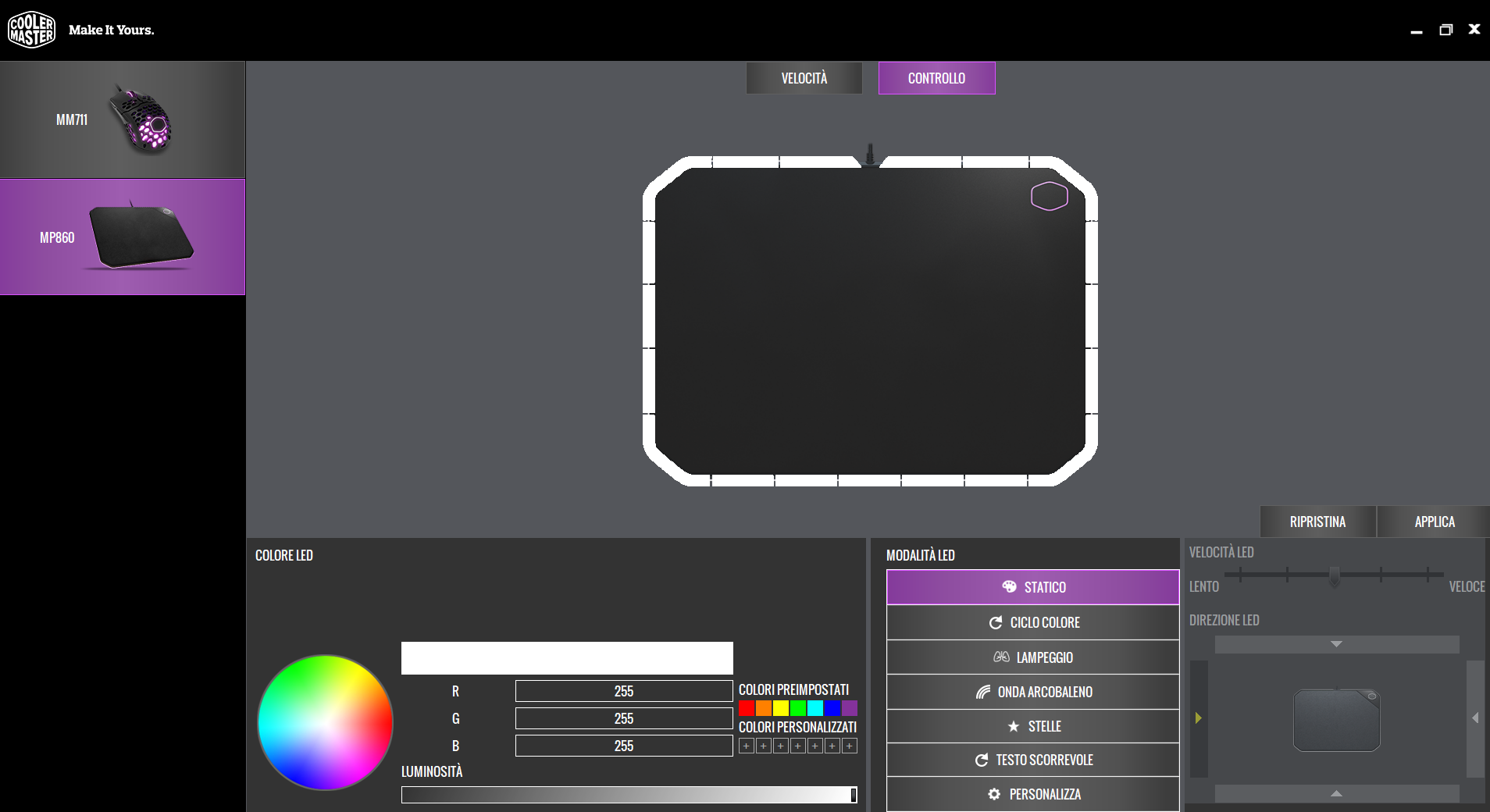The height and width of the screenshot is (812, 1490).
Task: Add second custom color slot
Action: 764,746
